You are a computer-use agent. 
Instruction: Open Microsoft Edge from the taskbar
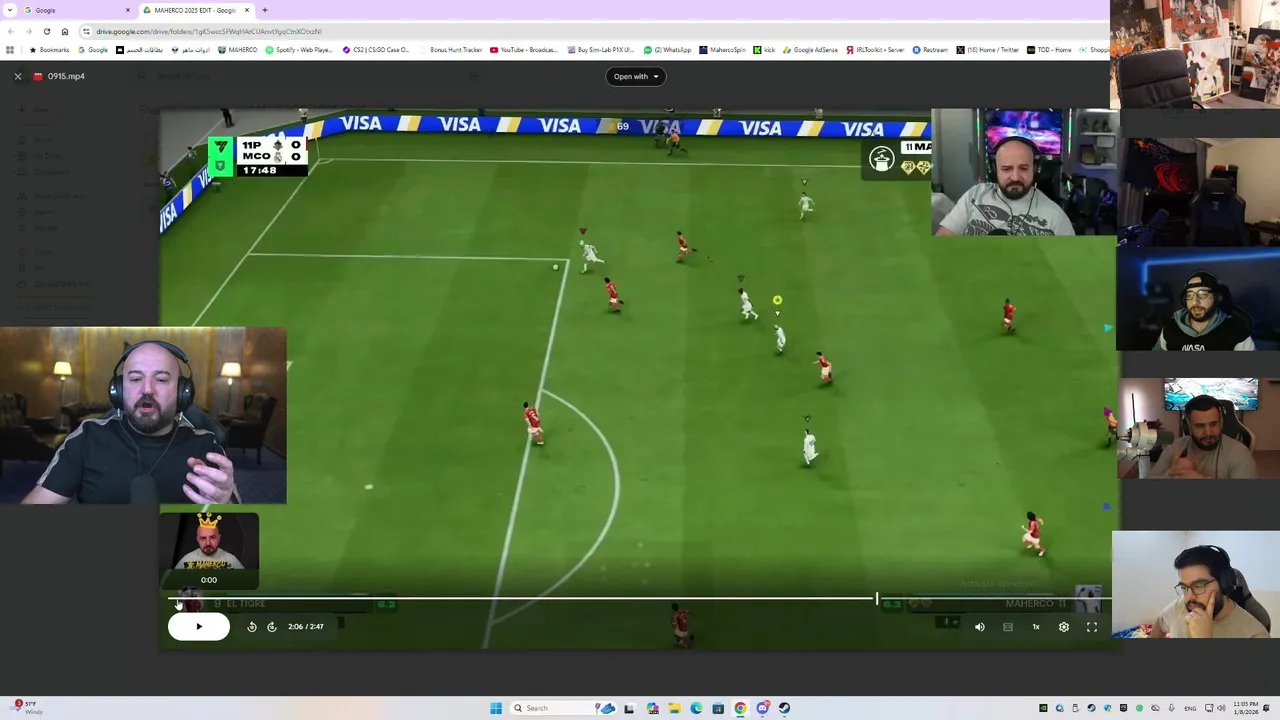pyautogui.click(x=696, y=708)
